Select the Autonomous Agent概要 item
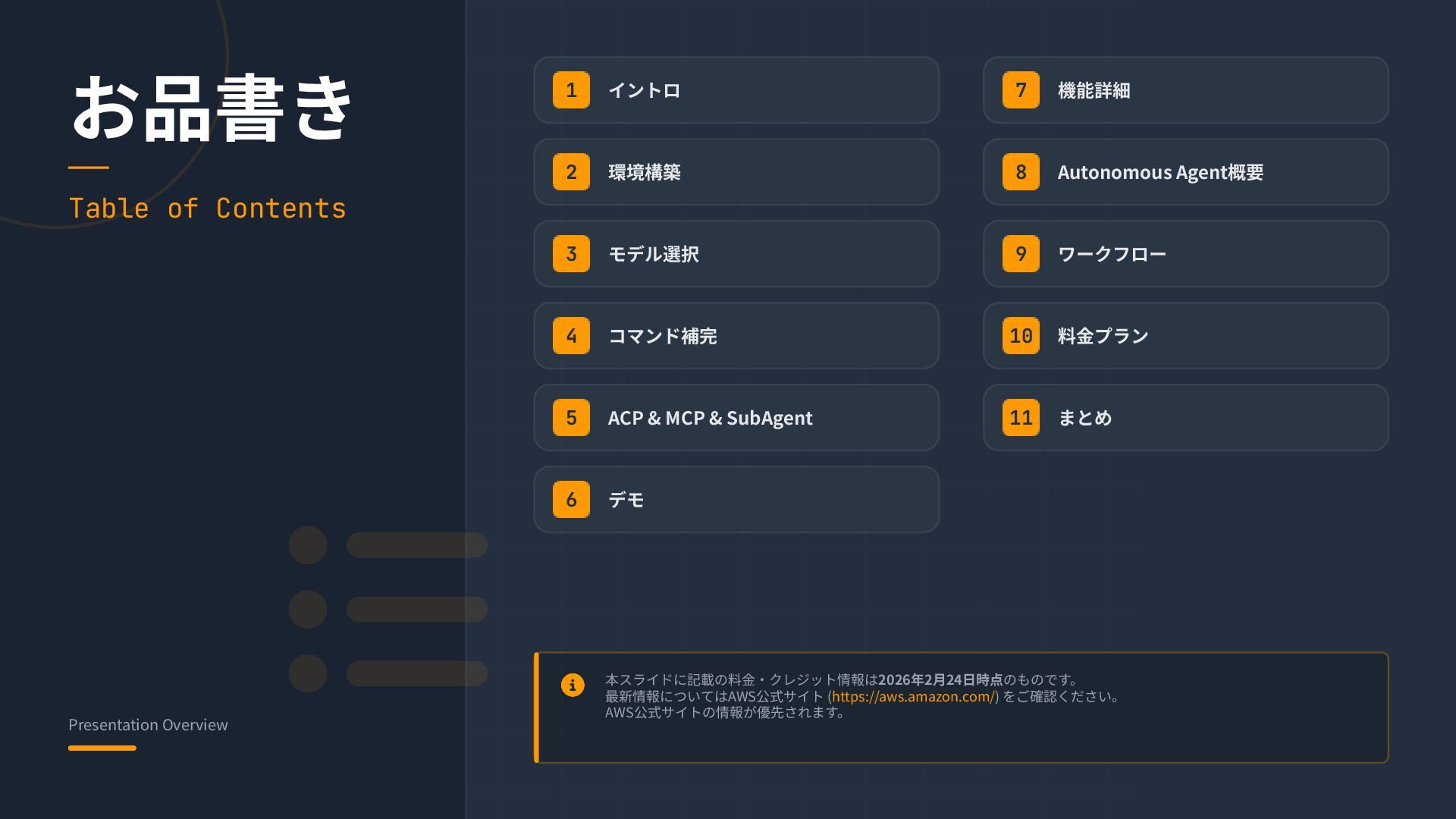 click(1160, 172)
